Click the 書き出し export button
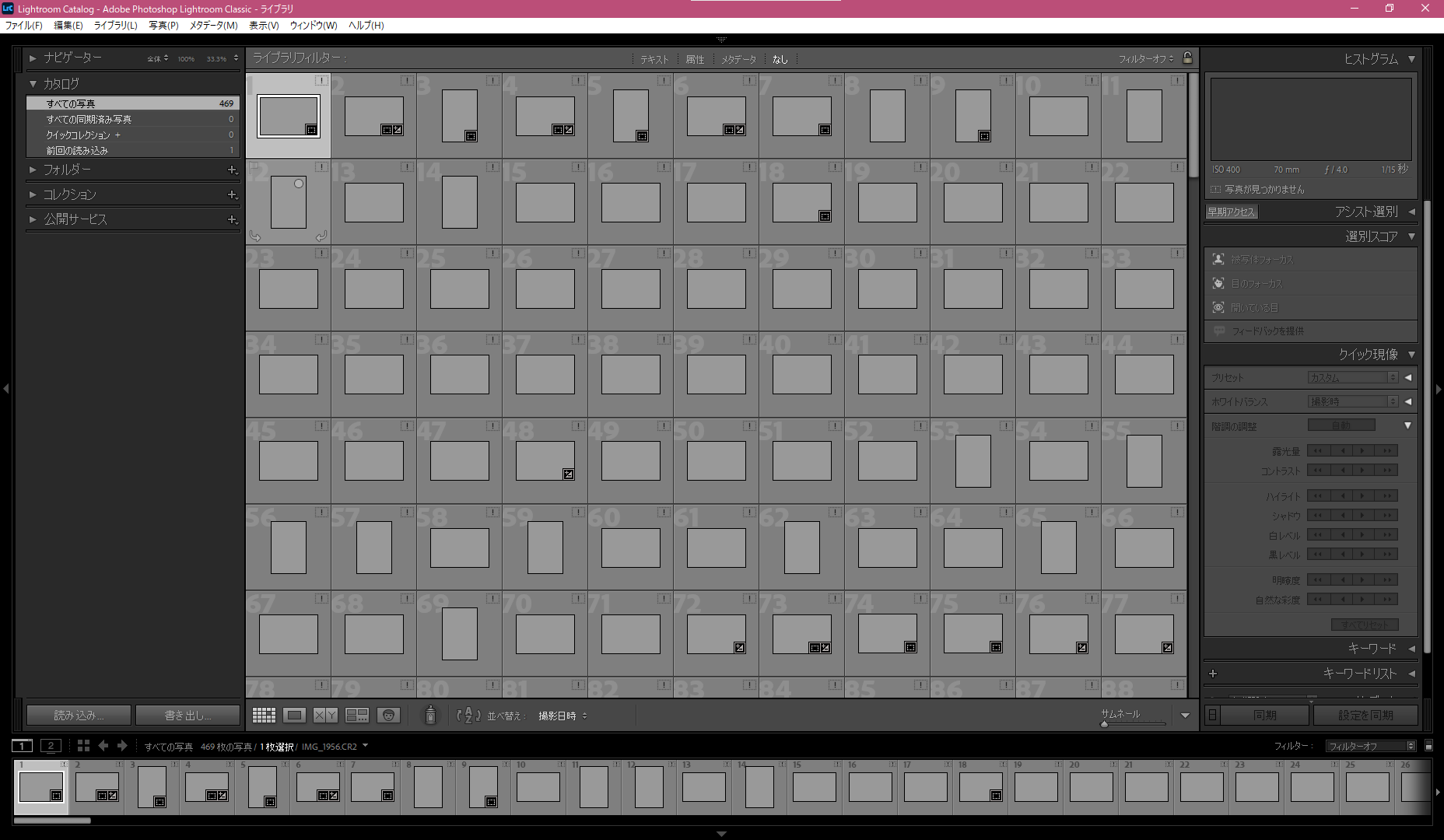Image resolution: width=1444 pixels, height=840 pixels. point(188,715)
